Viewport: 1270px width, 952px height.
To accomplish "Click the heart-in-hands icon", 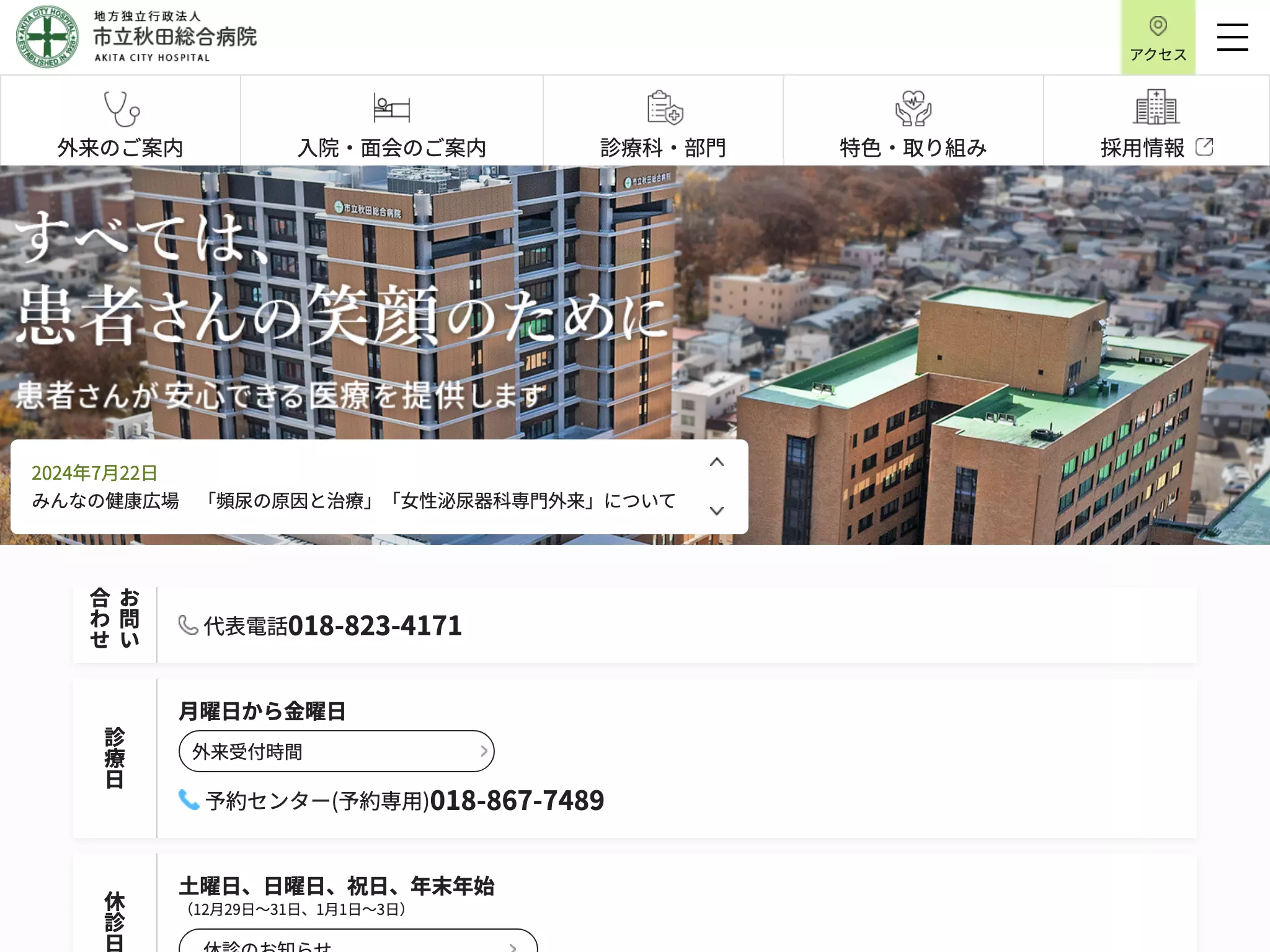I will [913, 108].
